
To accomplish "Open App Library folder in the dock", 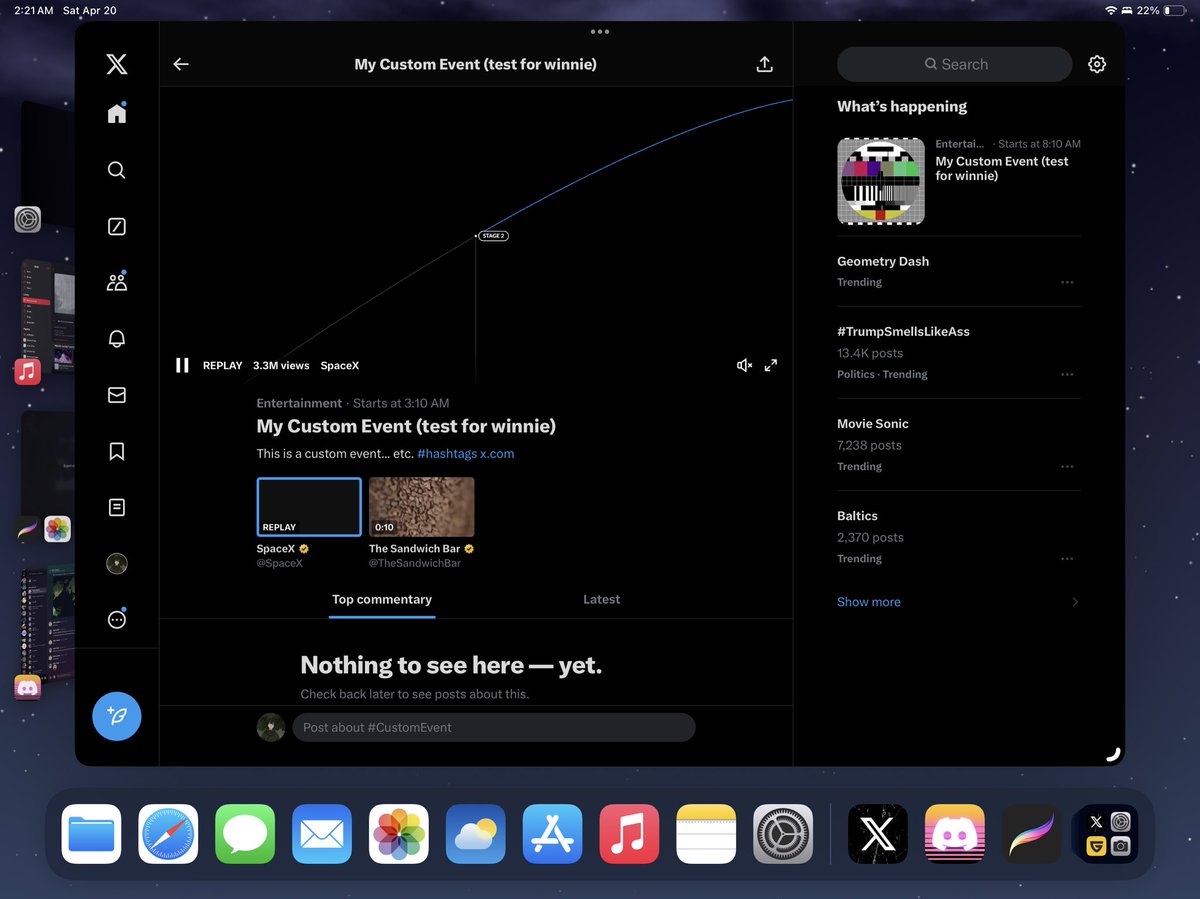I will pyautogui.click(x=1108, y=834).
